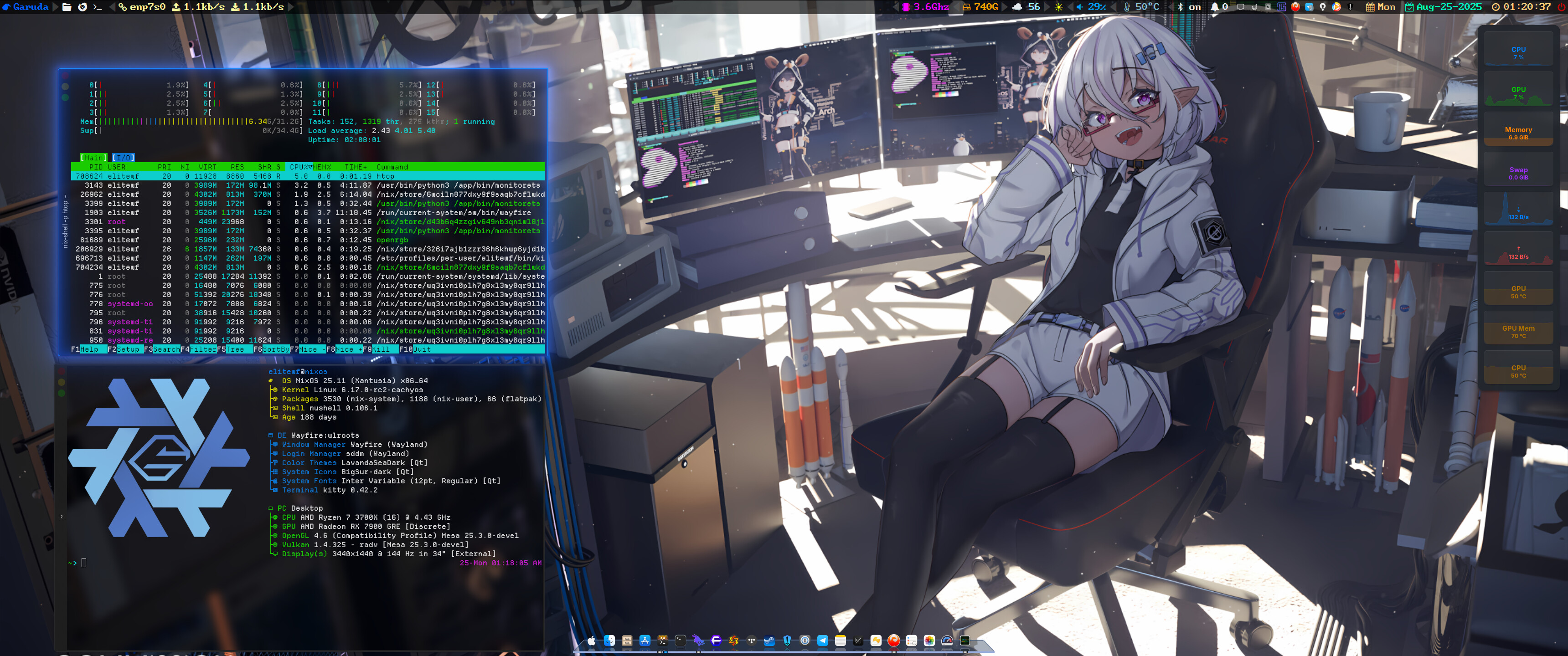Launch App Store icon in dock
The image size is (1568, 656).
tap(645, 641)
